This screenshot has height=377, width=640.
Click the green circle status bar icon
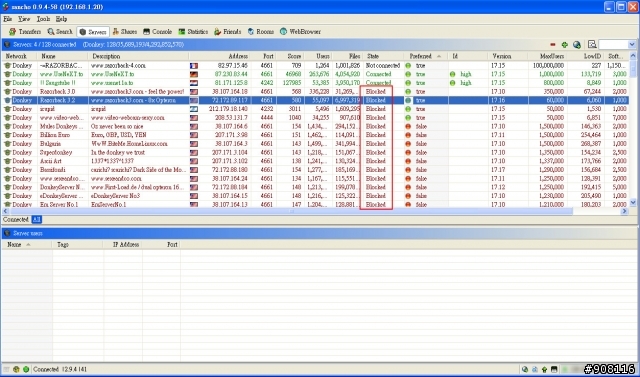26,369
